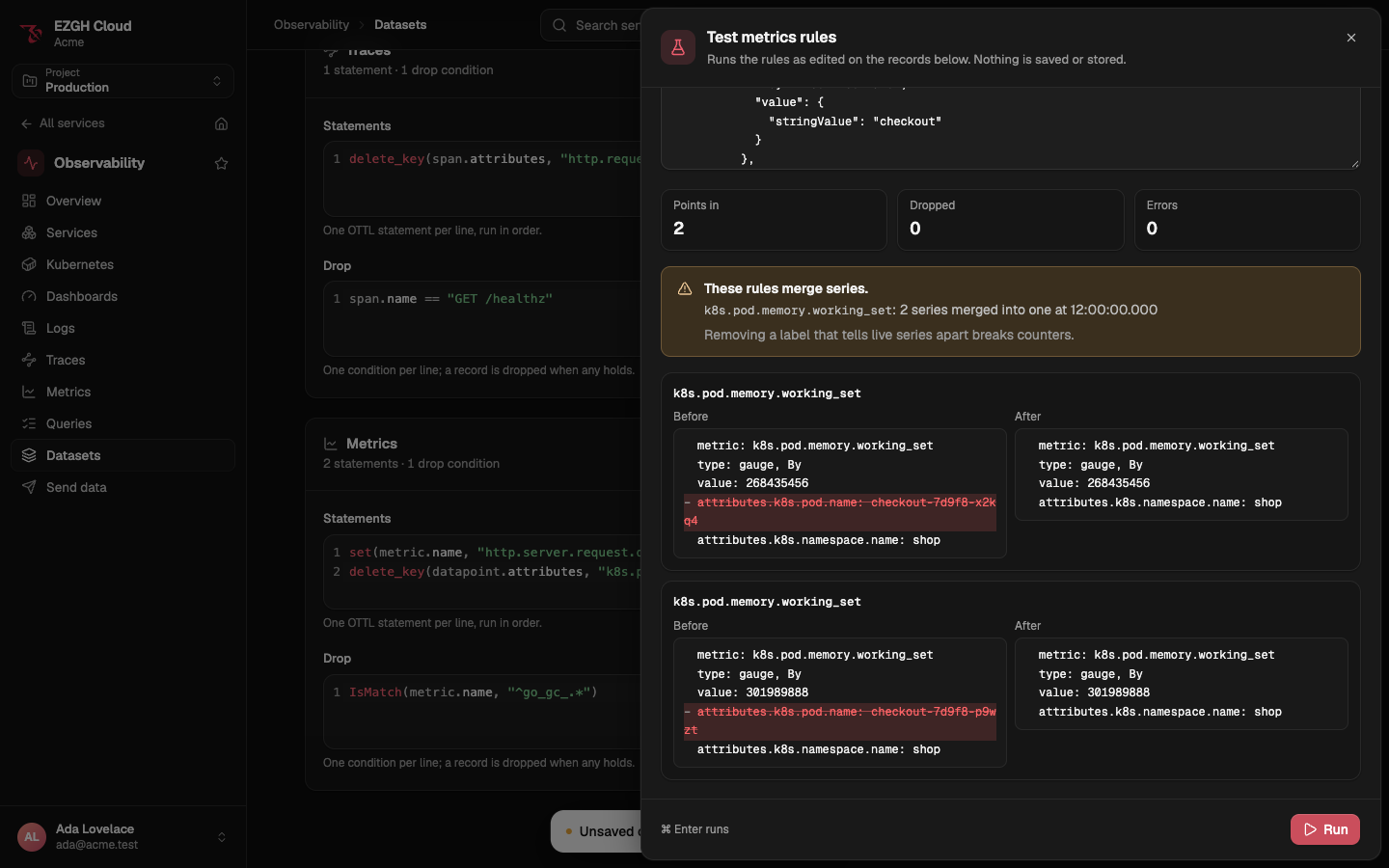Screen dimensions: 1389x868
Task: Open the Metrics sidebar item
Action: click(x=123, y=392)
